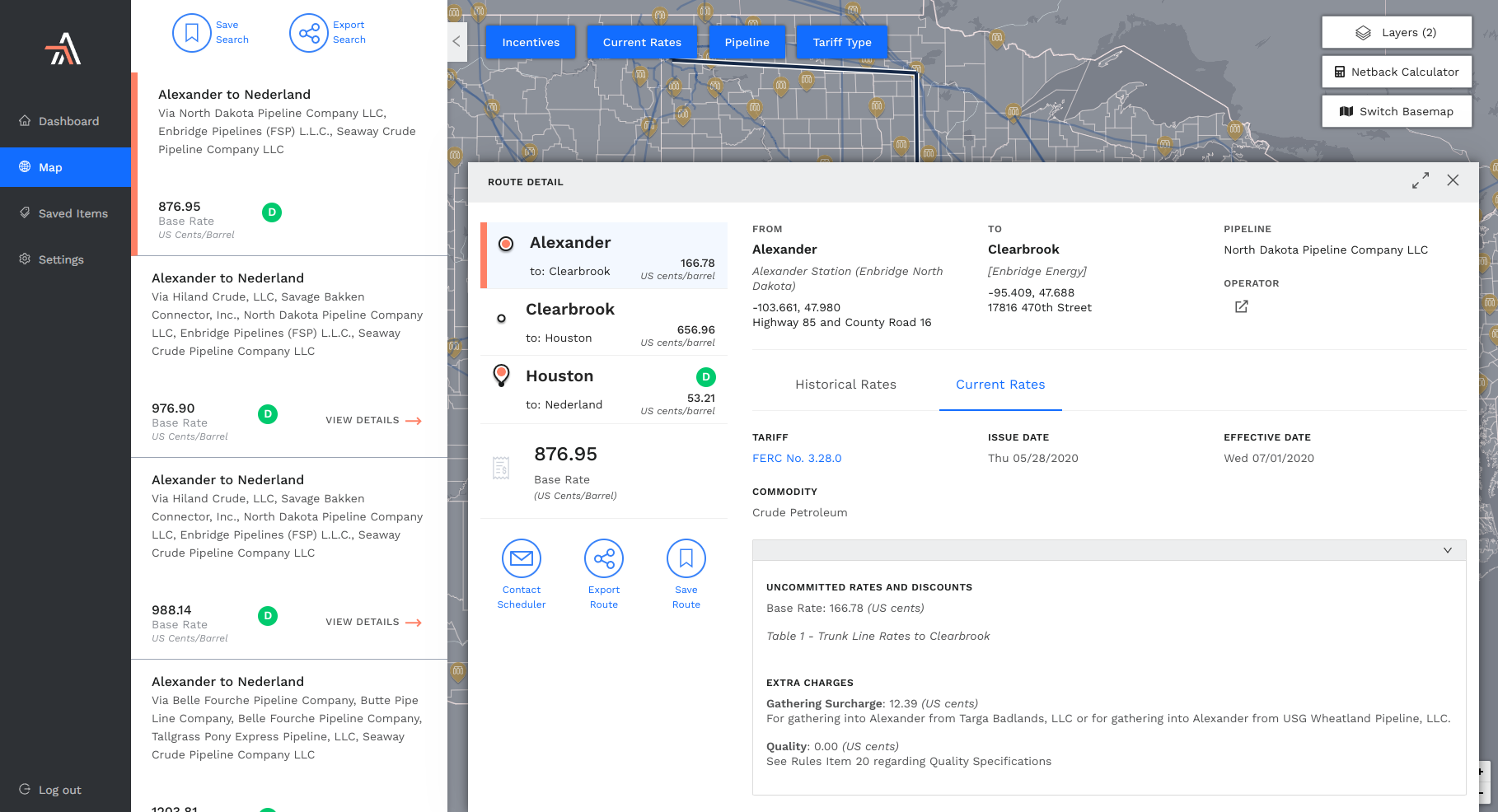Open the Layers (2) control
Screen dimensions: 1498x812
1397,32
